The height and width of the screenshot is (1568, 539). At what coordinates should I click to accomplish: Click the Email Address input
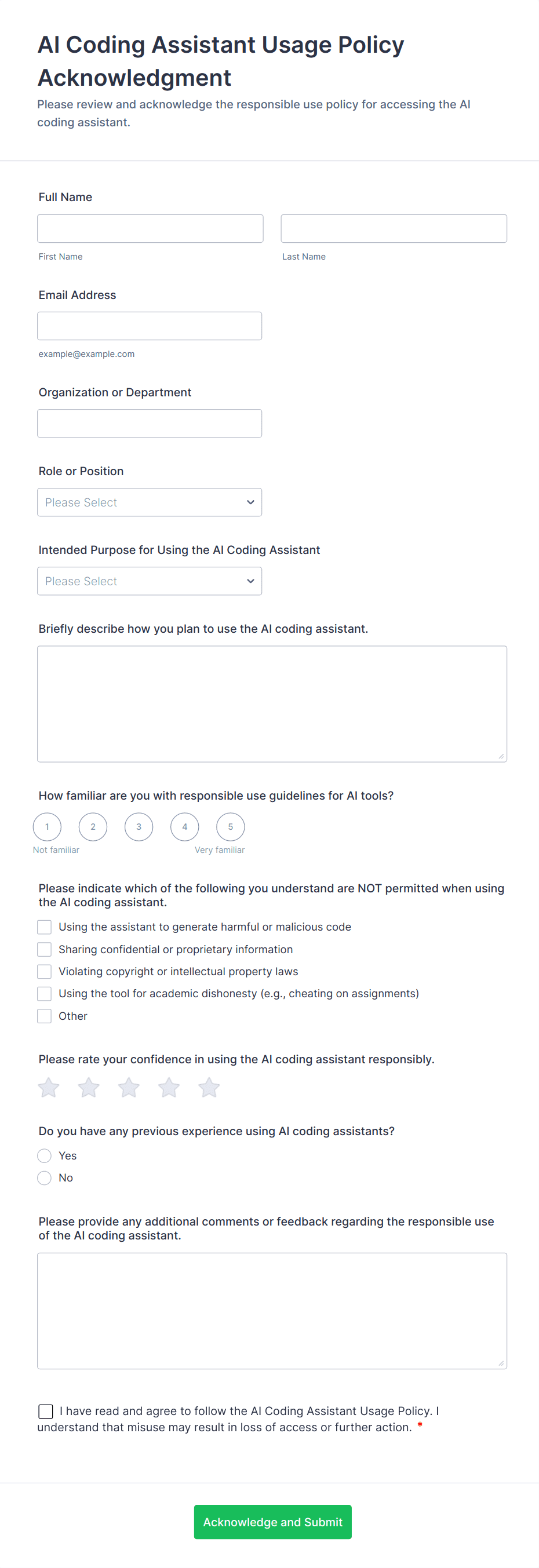pyautogui.click(x=149, y=326)
